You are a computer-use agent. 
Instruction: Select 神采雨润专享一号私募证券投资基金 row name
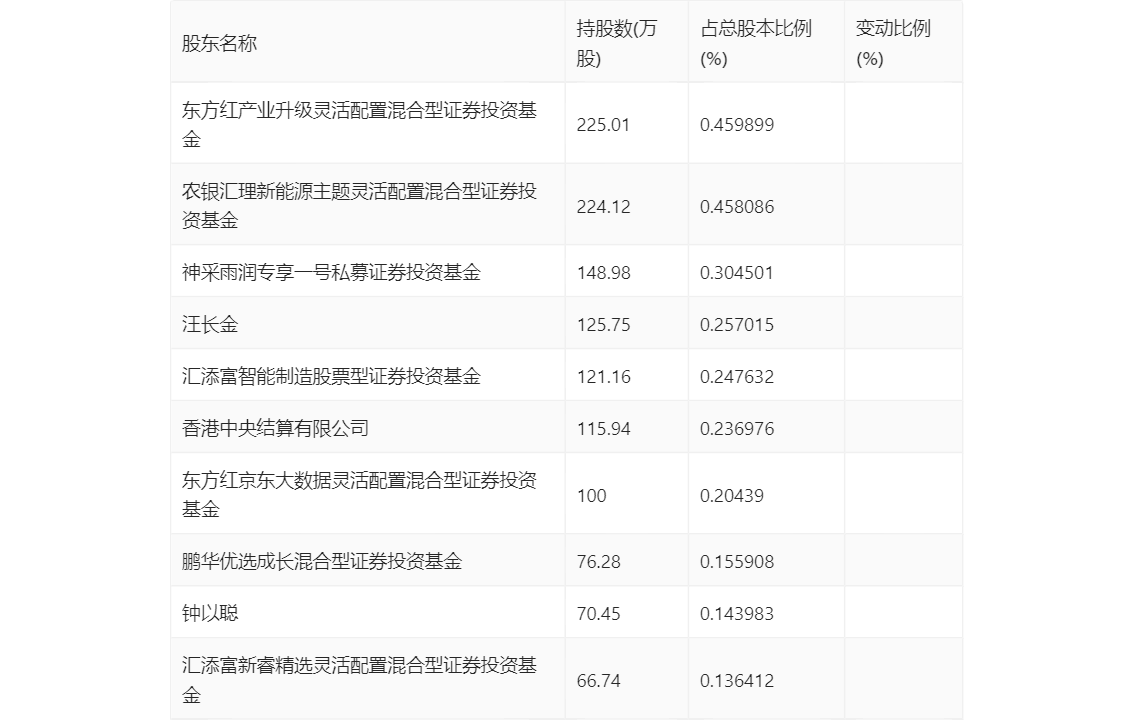click(x=331, y=273)
